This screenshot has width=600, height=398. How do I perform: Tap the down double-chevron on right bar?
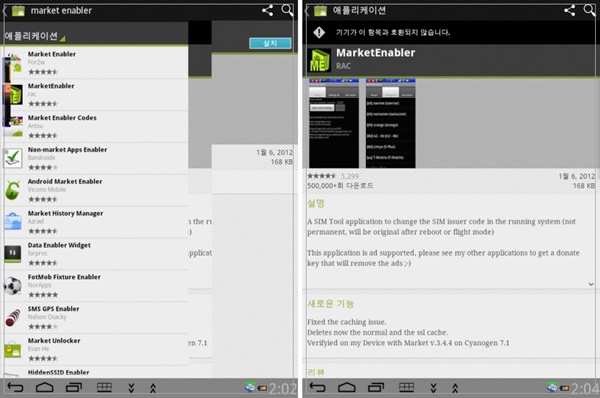[x=433, y=388]
